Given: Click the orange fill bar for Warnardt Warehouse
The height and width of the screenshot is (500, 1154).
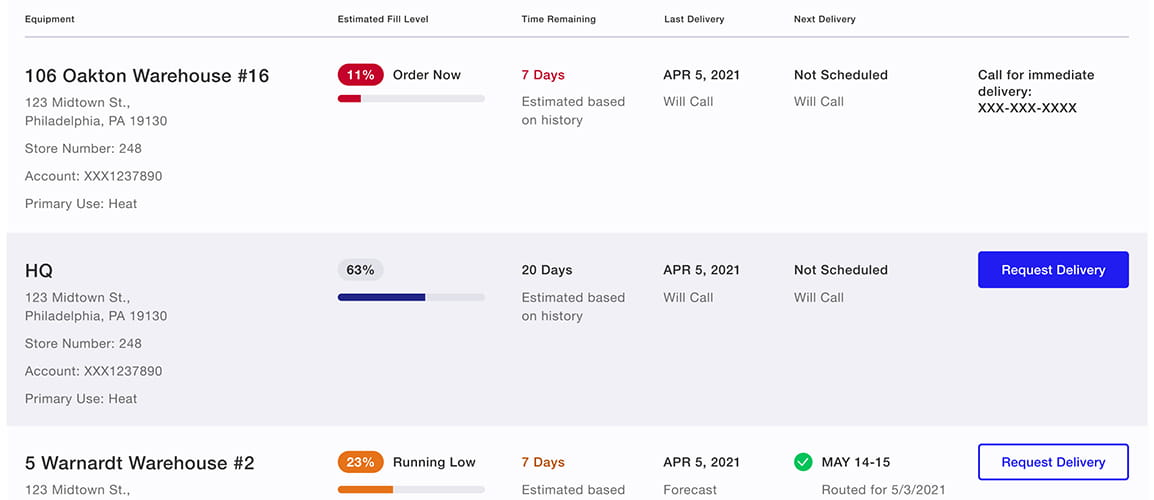Looking at the screenshot, I should coord(365,489).
